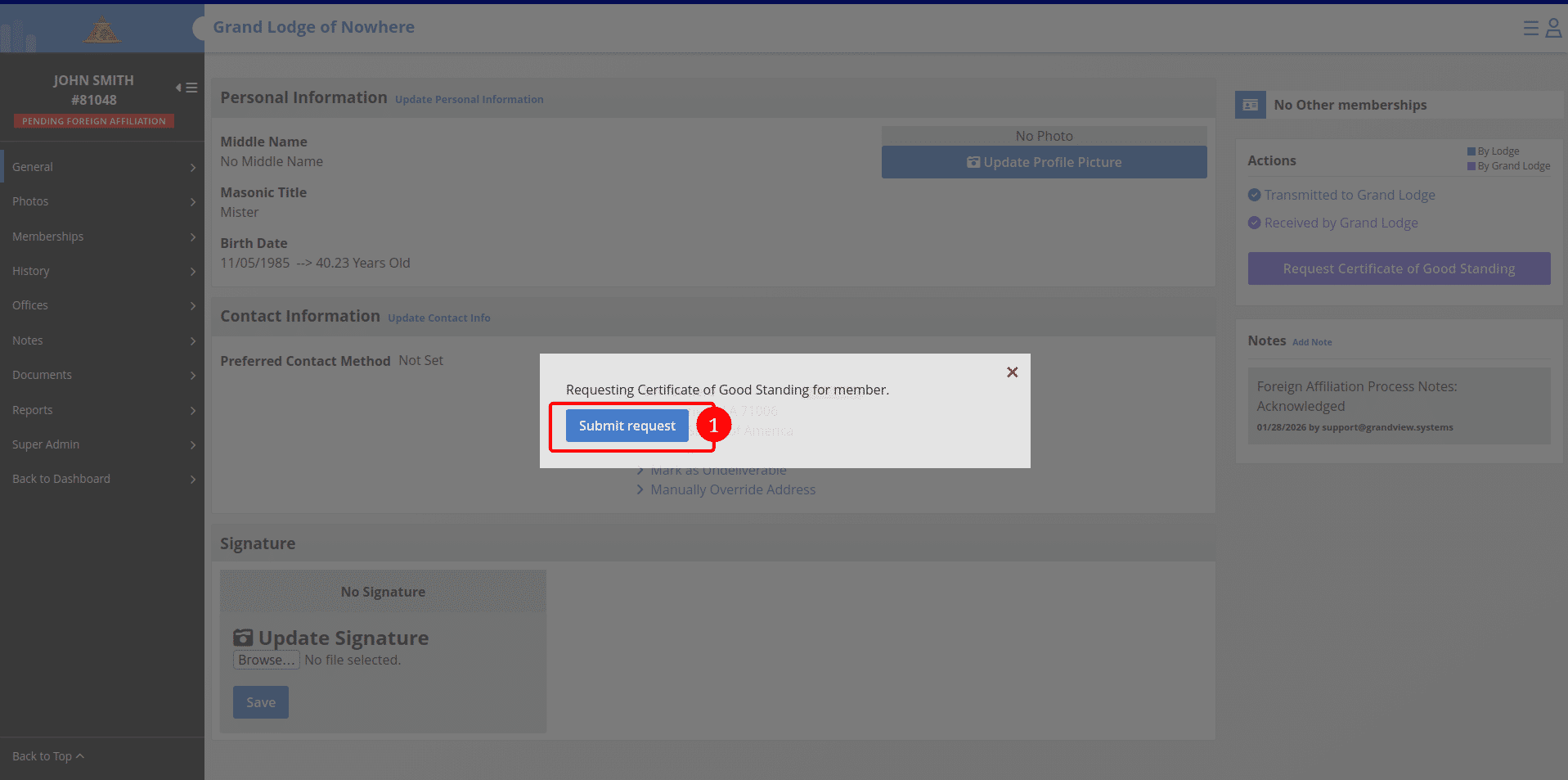Click the Preferred Contact Method Not Set value

[421, 360]
